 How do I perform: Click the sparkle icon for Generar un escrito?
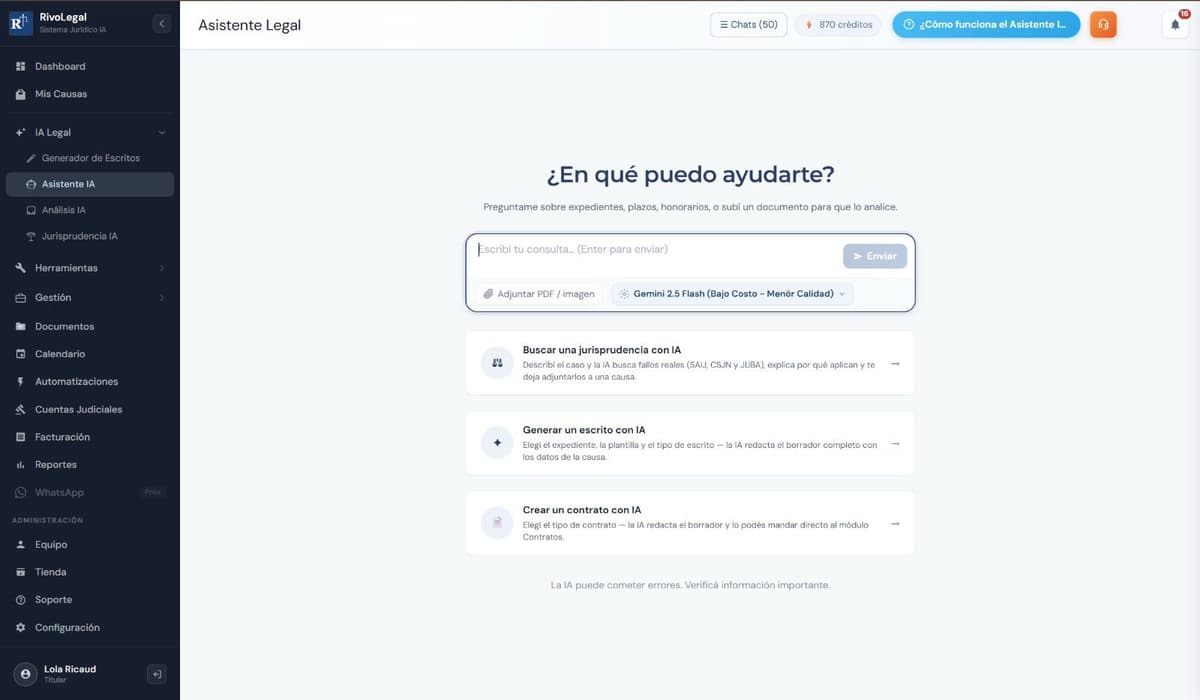click(497, 443)
